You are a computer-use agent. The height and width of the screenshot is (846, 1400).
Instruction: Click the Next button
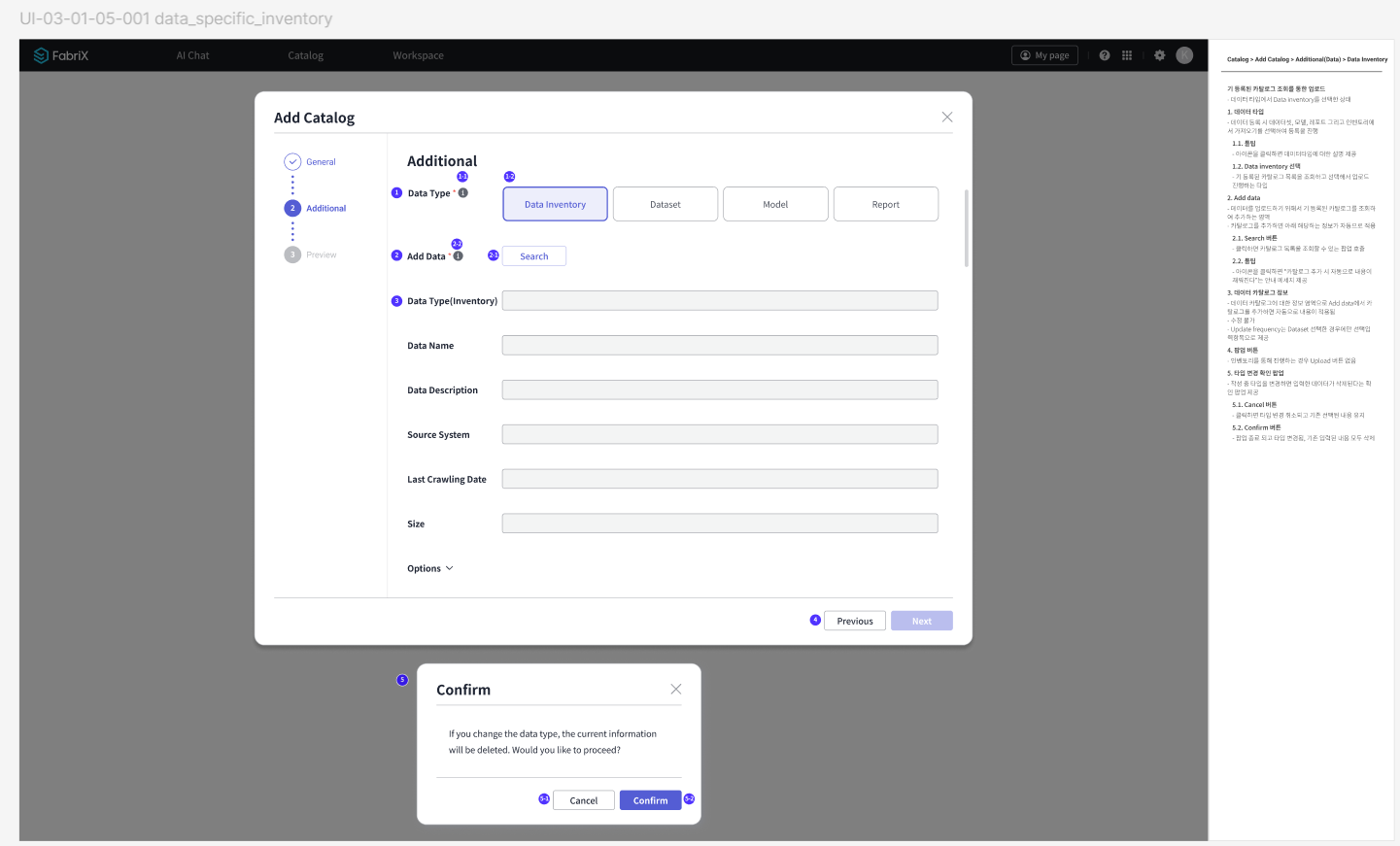pos(922,621)
